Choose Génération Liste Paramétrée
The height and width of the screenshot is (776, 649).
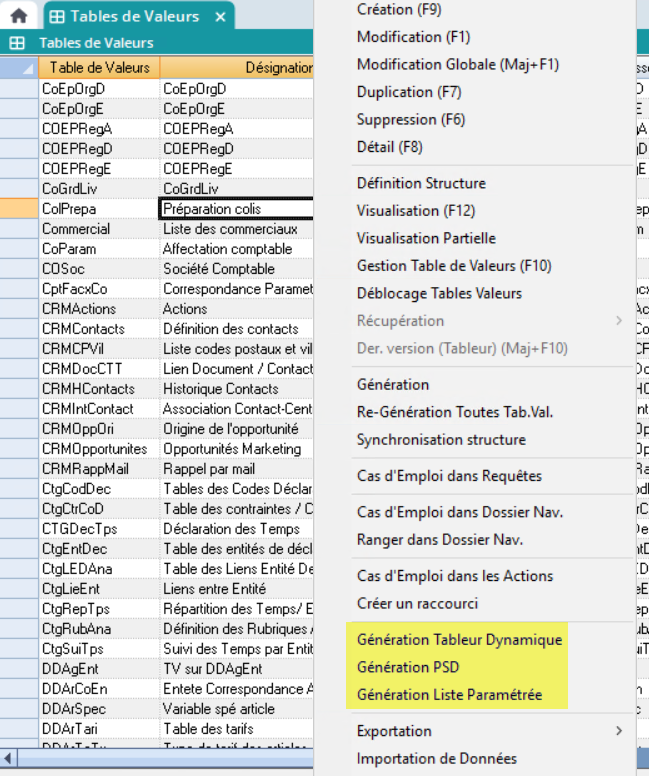(449, 694)
